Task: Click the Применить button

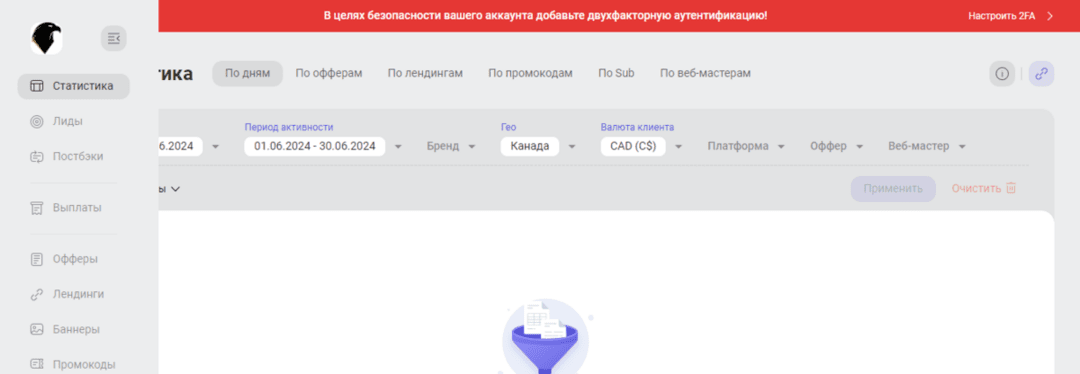Action: pyautogui.click(x=893, y=188)
